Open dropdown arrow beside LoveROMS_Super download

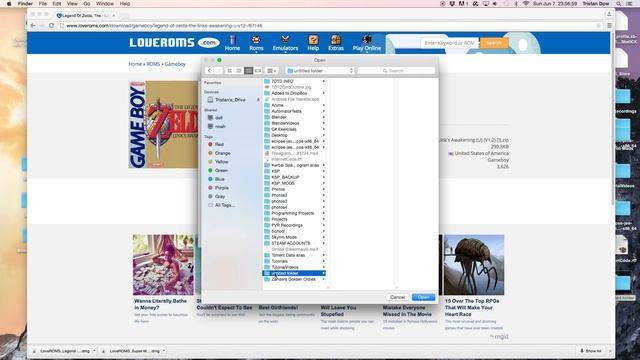click(x=164, y=351)
